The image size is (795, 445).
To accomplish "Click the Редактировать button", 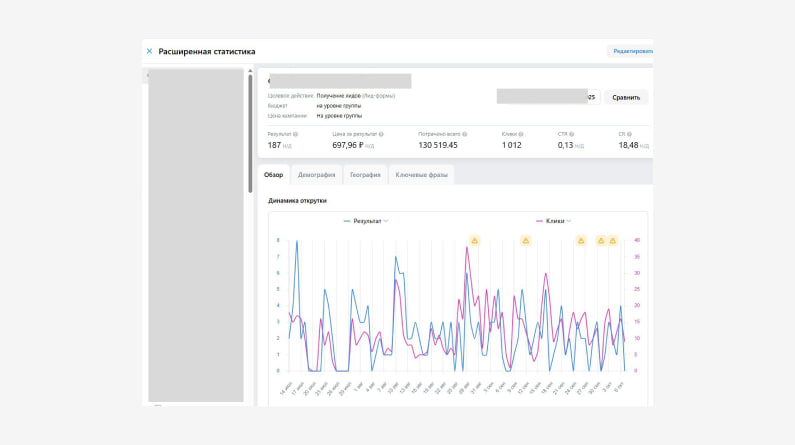I will point(630,51).
